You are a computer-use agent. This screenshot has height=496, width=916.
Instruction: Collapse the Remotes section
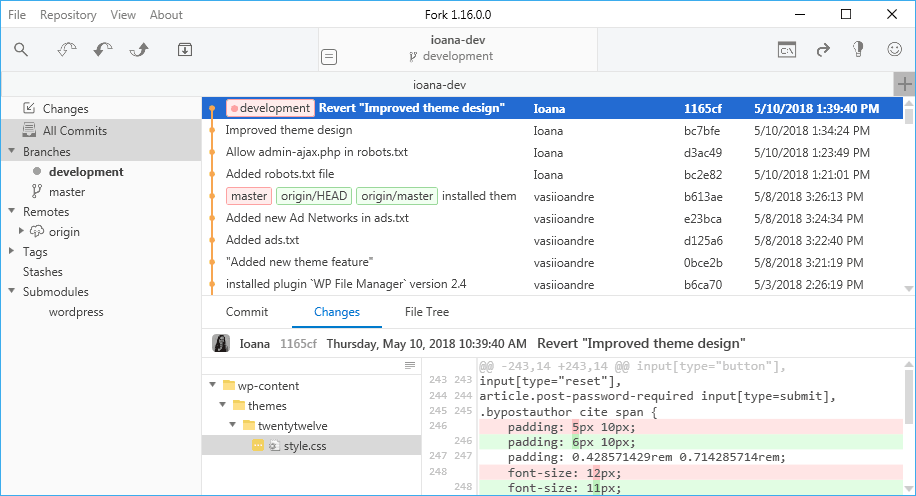pyautogui.click(x=11, y=211)
